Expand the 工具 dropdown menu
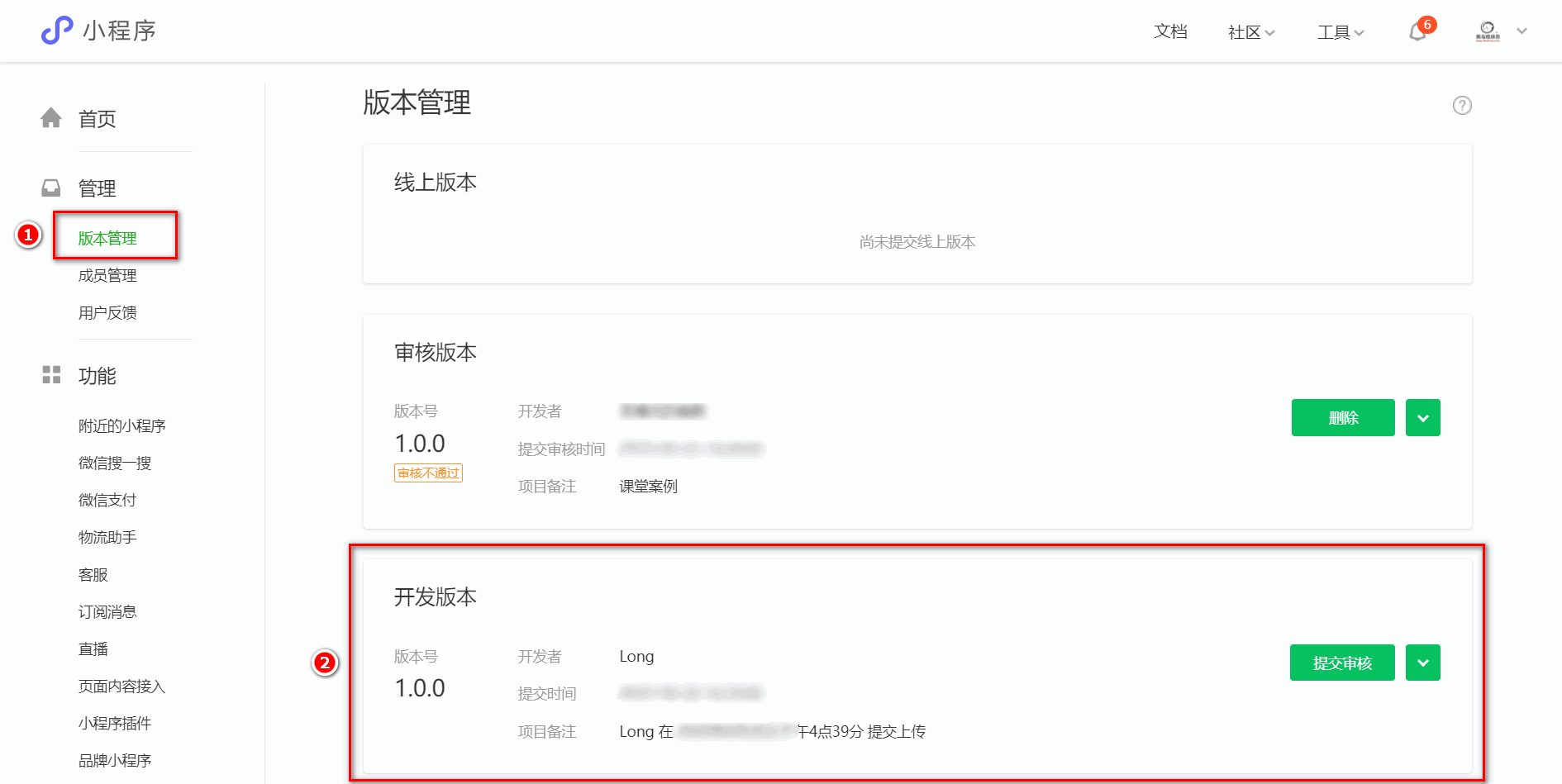Screen dimensions: 1562x784 point(1341,32)
